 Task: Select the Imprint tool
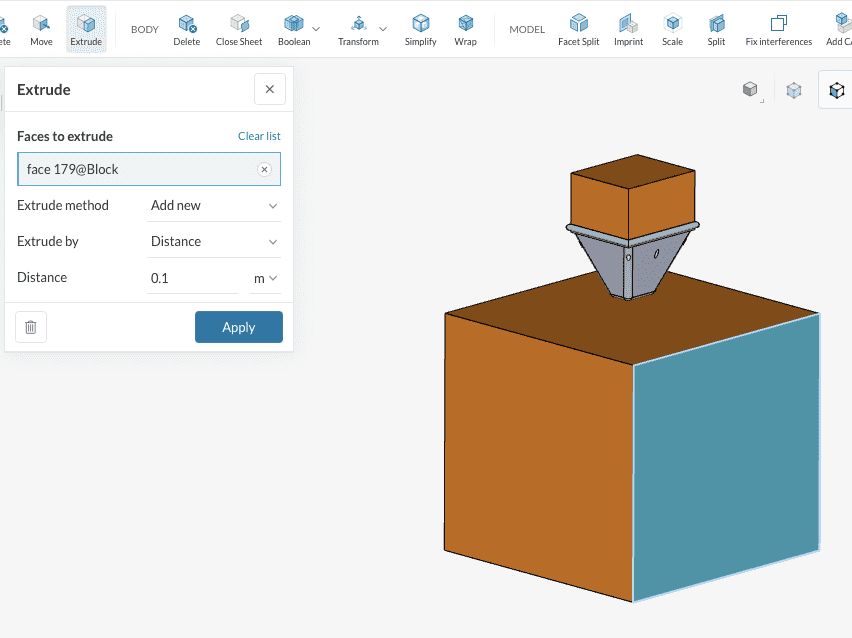click(627, 29)
